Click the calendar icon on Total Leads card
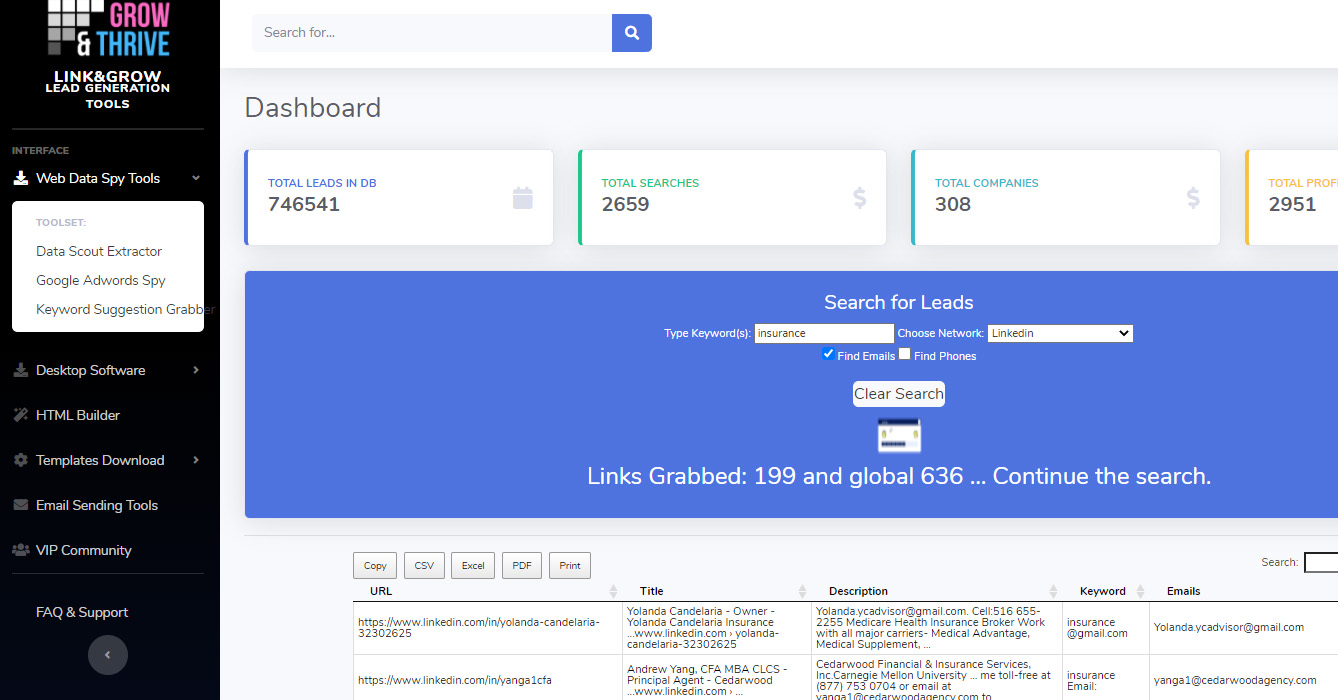The image size is (1338, 700). click(x=522, y=197)
